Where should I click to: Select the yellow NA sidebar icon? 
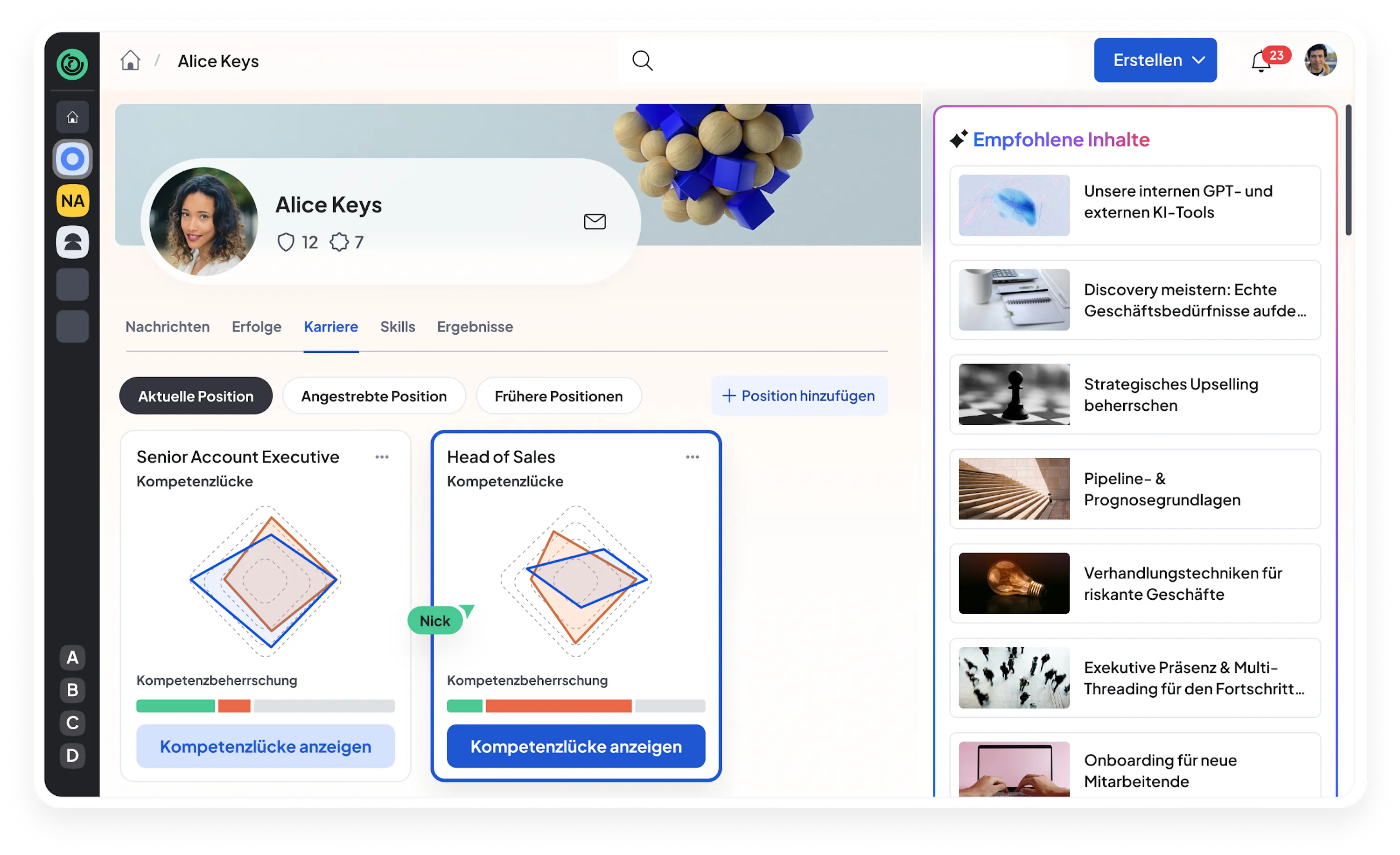72,201
